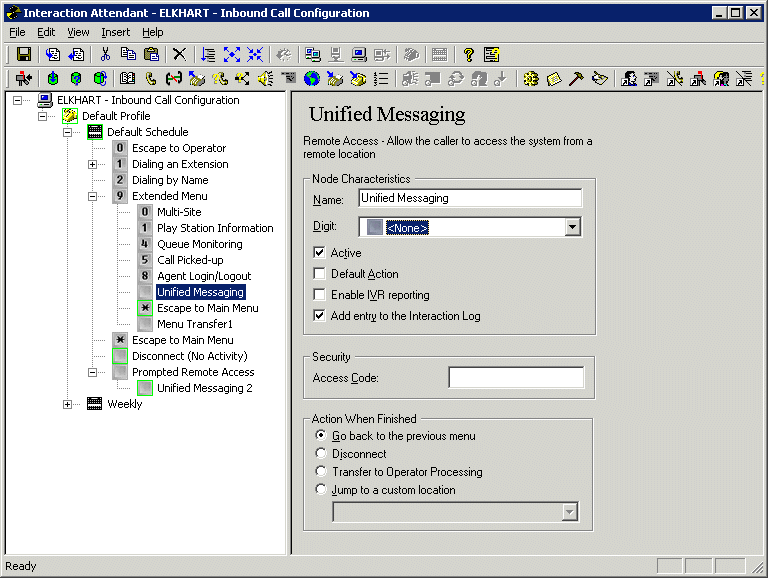
Task: Click the Cut scissors icon
Action: [105, 54]
